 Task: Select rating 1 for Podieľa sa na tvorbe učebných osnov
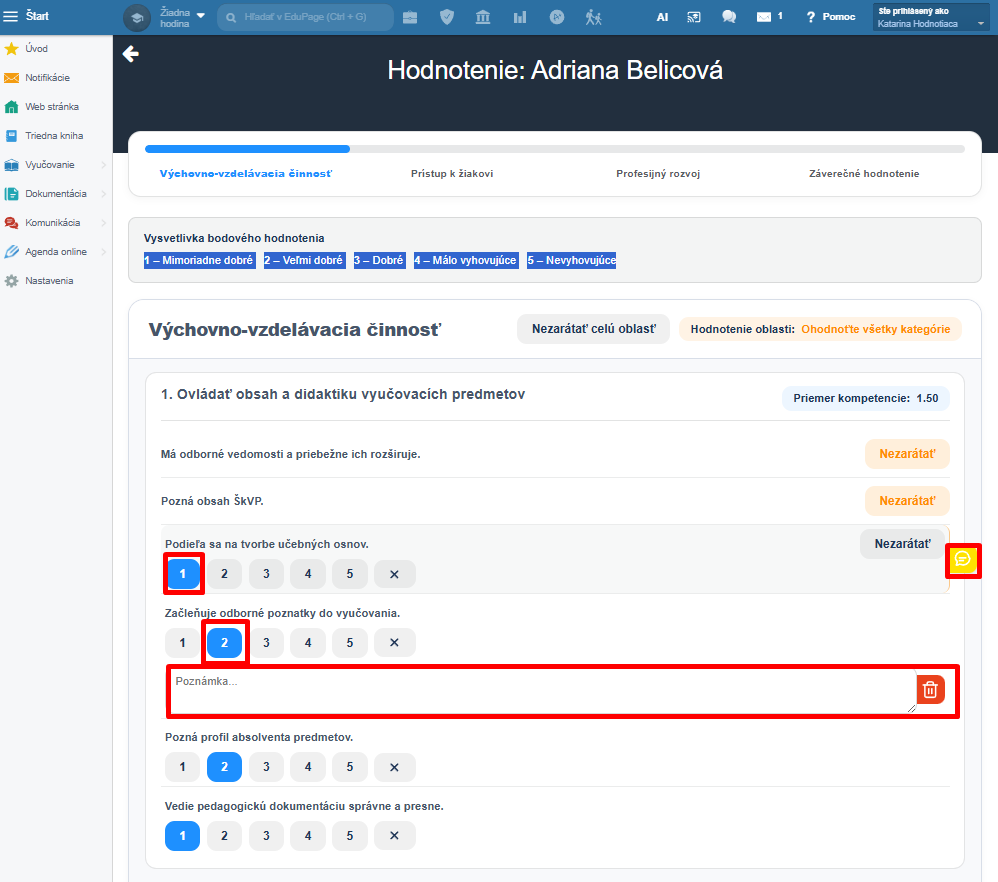(183, 574)
